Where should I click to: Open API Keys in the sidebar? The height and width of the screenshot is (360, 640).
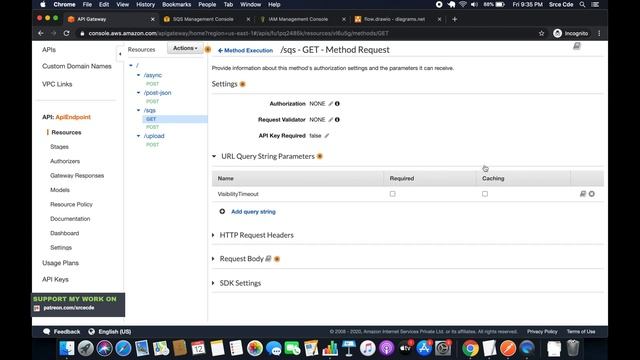[x=55, y=280]
